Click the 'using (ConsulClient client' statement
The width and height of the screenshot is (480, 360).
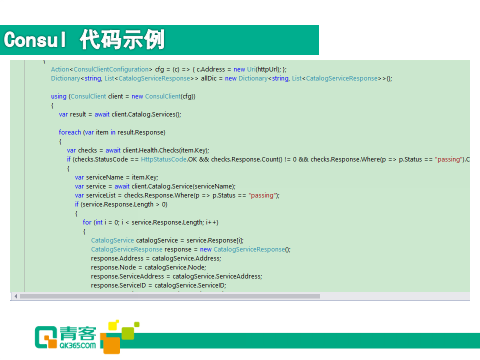pos(123,96)
